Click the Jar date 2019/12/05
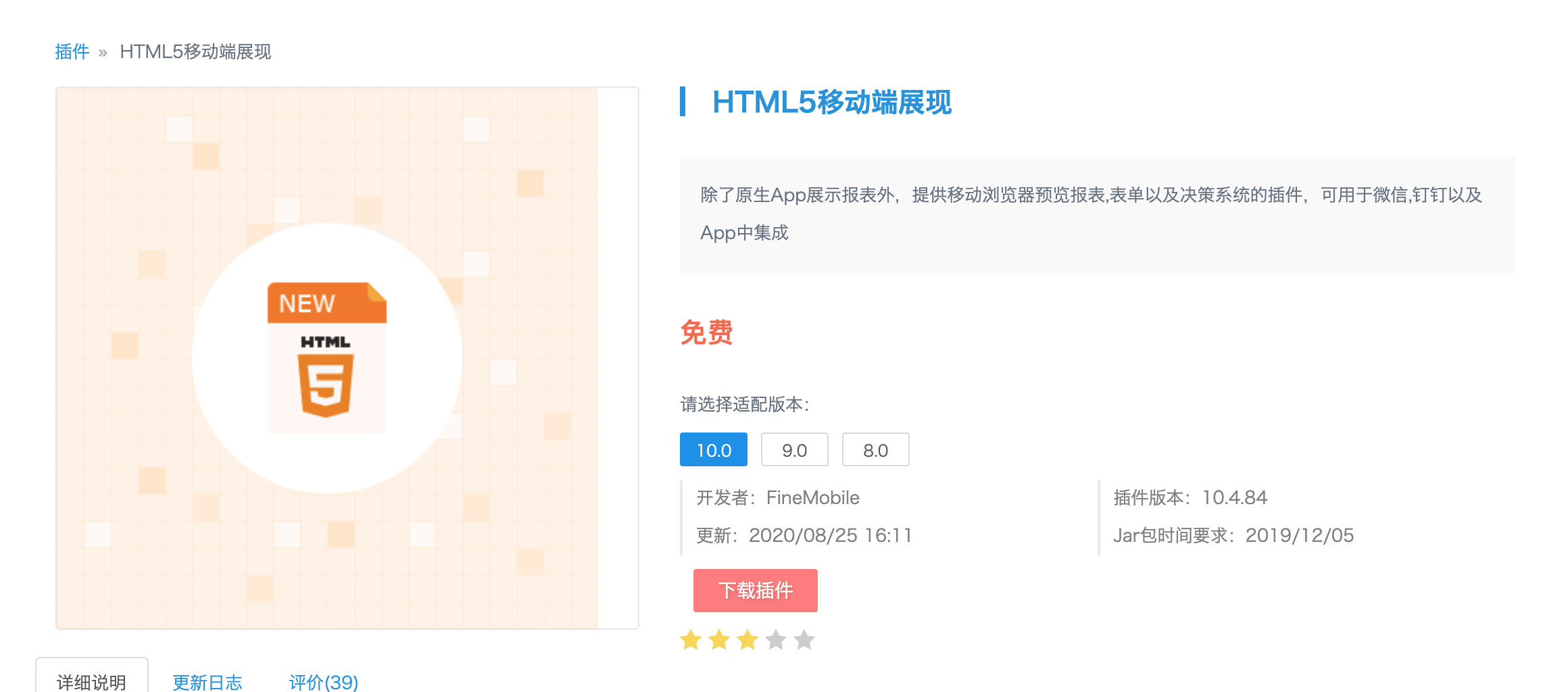1568x692 pixels. click(x=1300, y=536)
